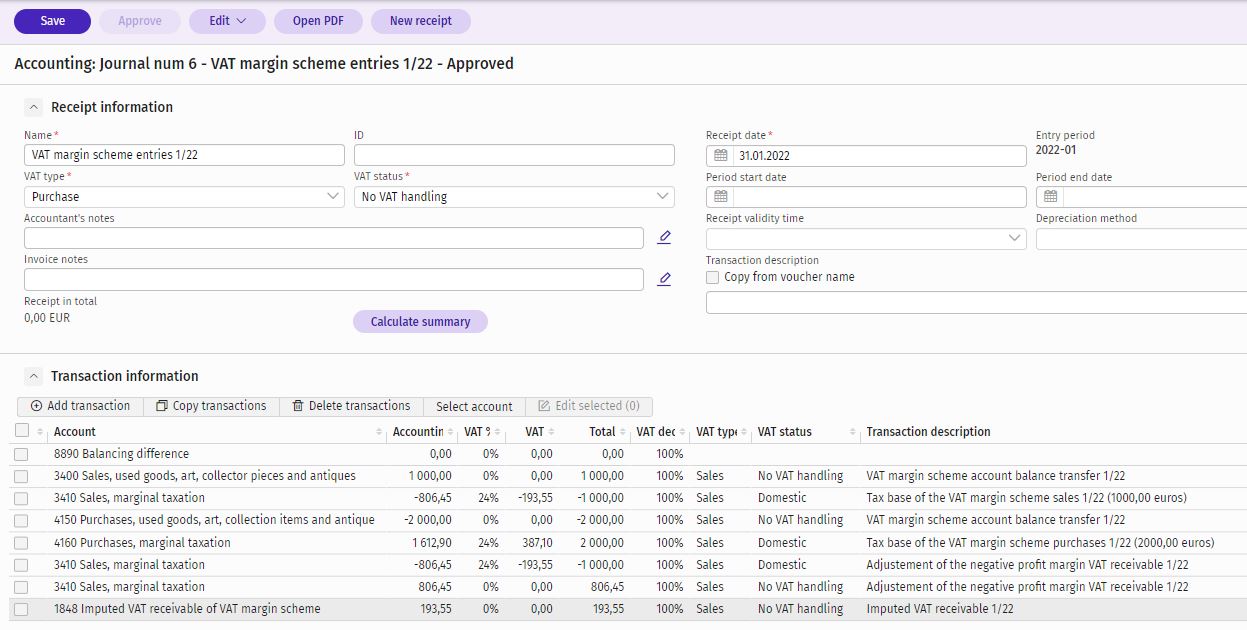1247x630 pixels.
Task: Open the Edit dropdown menu
Action: click(x=227, y=21)
